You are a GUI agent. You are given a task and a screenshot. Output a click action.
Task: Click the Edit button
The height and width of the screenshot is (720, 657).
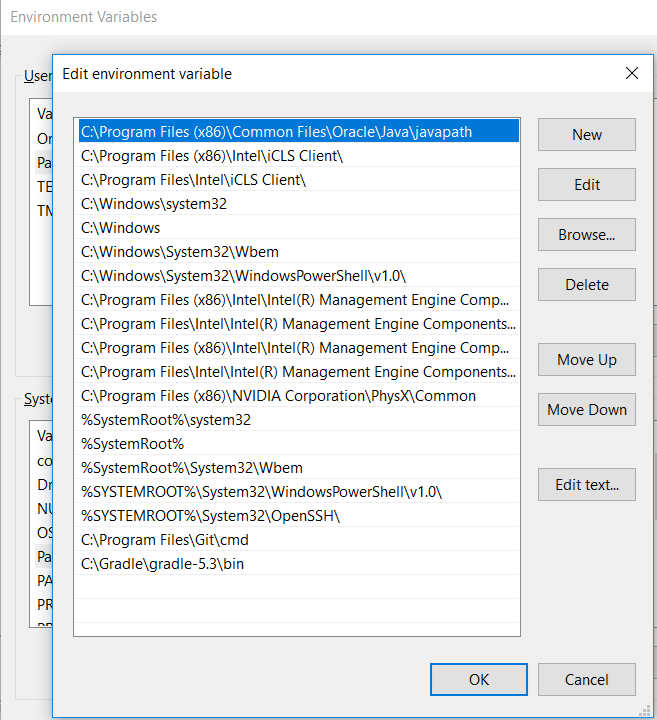pos(587,185)
